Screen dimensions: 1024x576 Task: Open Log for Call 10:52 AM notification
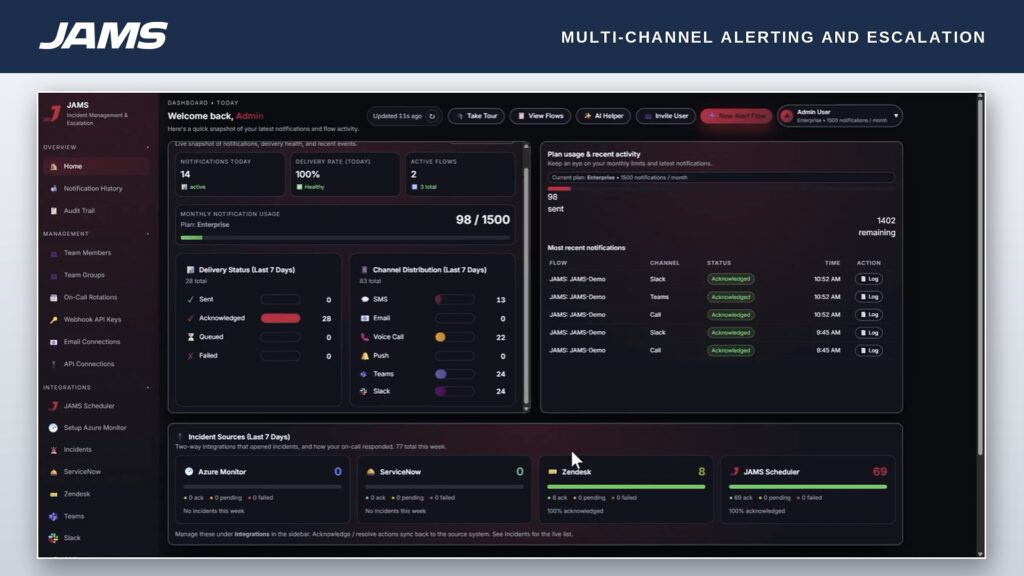pos(869,315)
